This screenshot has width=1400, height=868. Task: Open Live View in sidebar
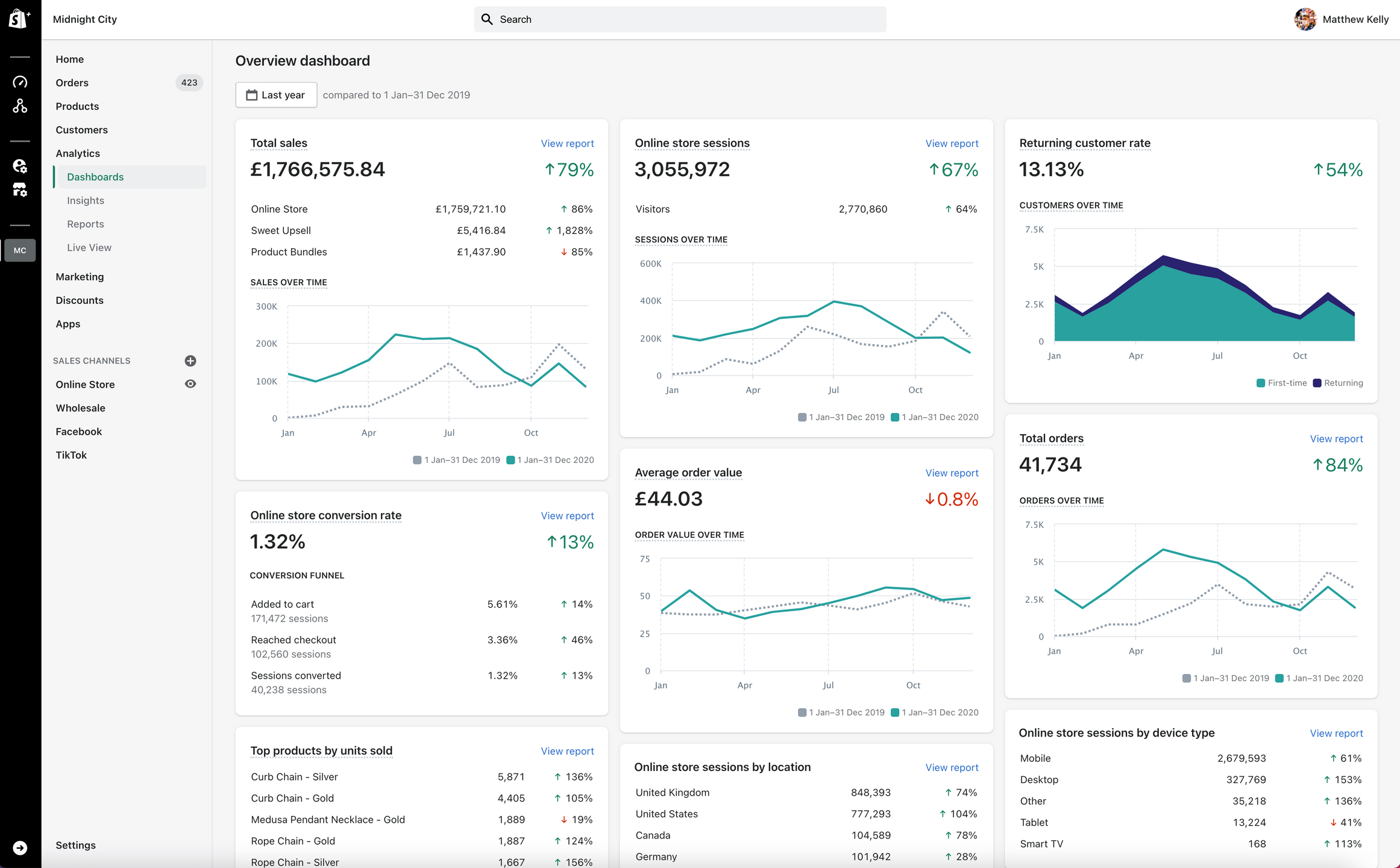(89, 247)
